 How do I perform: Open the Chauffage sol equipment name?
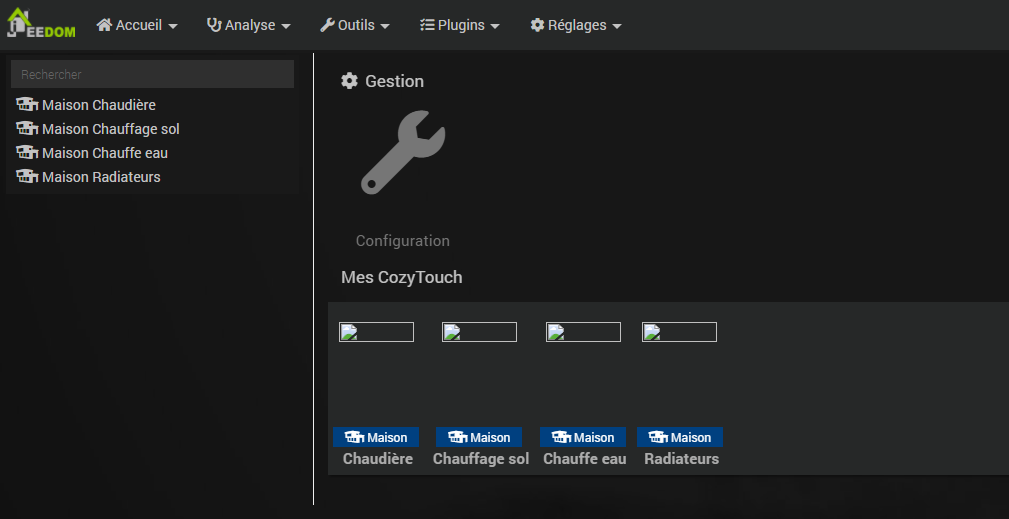point(481,459)
